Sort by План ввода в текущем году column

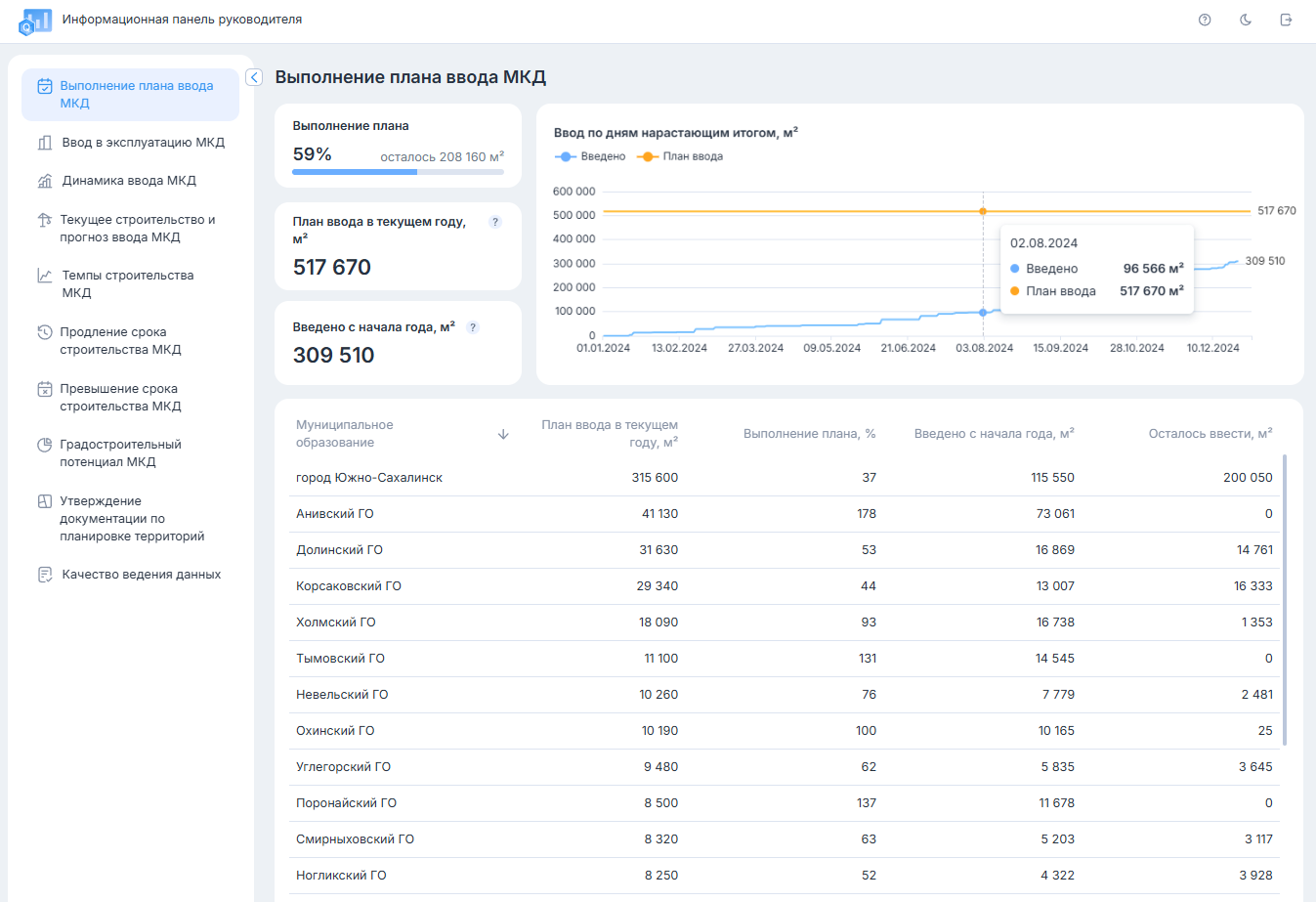610,434
